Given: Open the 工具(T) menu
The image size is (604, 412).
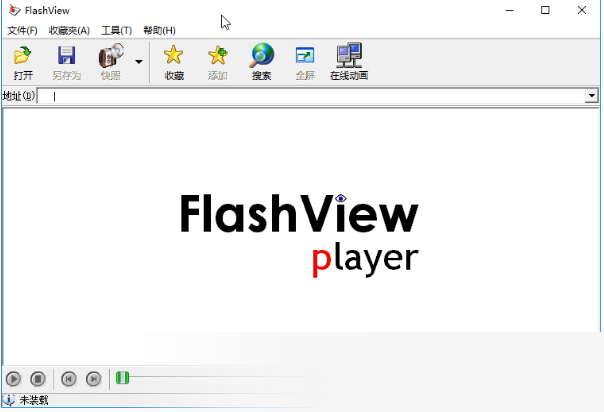Looking at the screenshot, I should (x=116, y=30).
